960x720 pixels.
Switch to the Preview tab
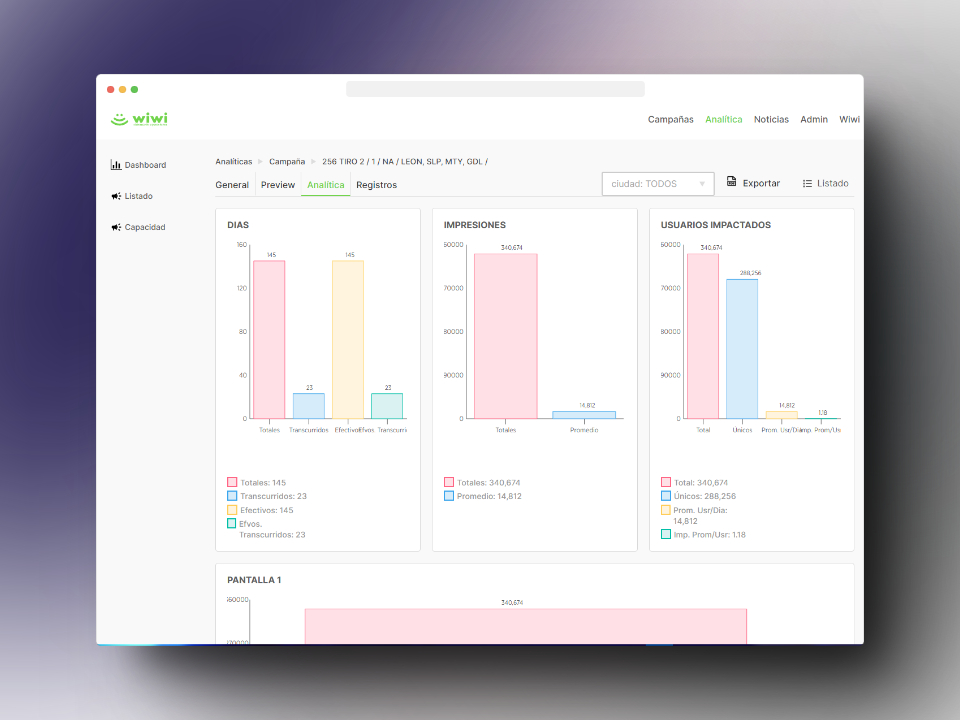pos(278,185)
